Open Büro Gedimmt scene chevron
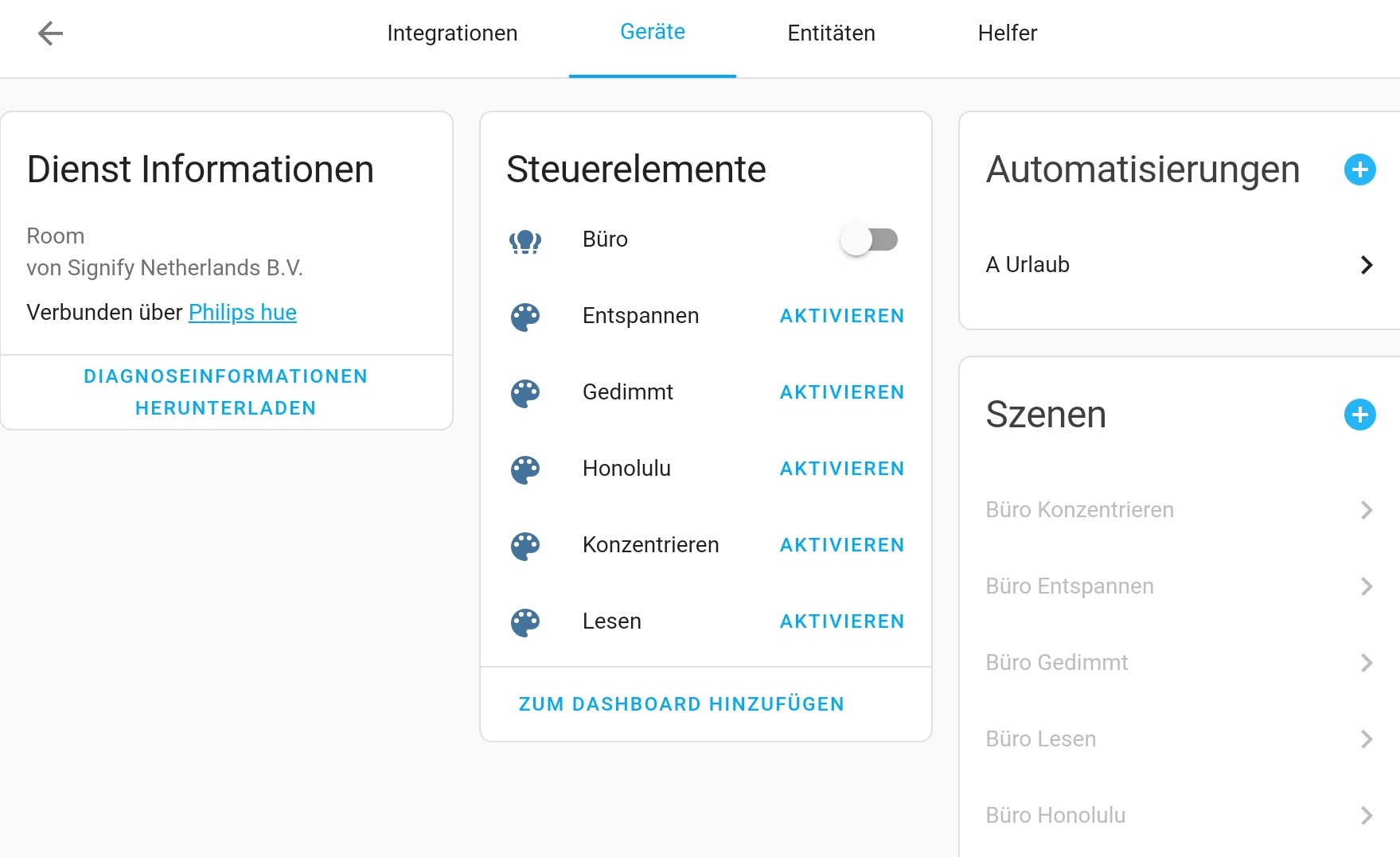 click(x=1367, y=663)
